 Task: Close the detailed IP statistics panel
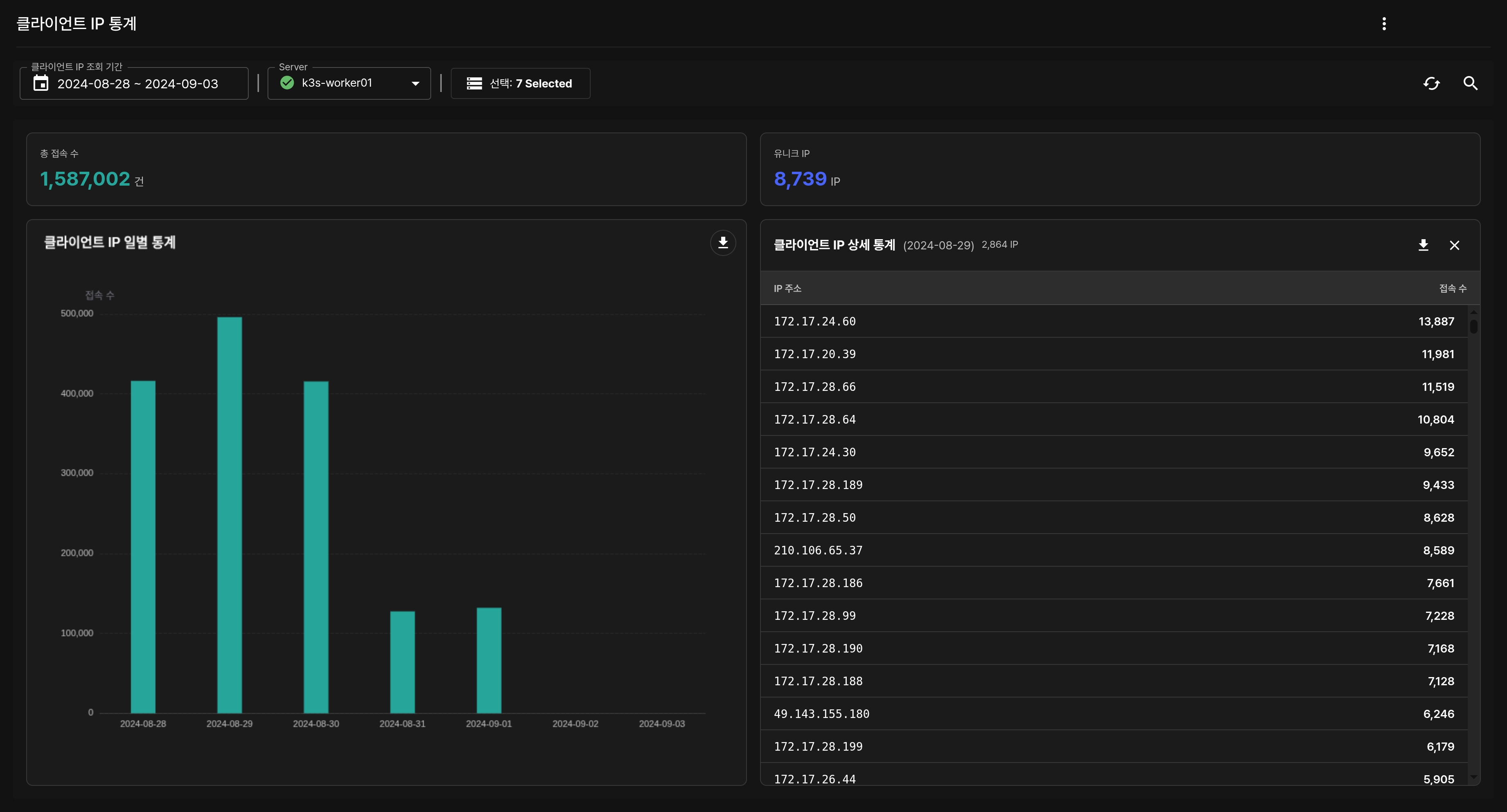coord(1454,245)
